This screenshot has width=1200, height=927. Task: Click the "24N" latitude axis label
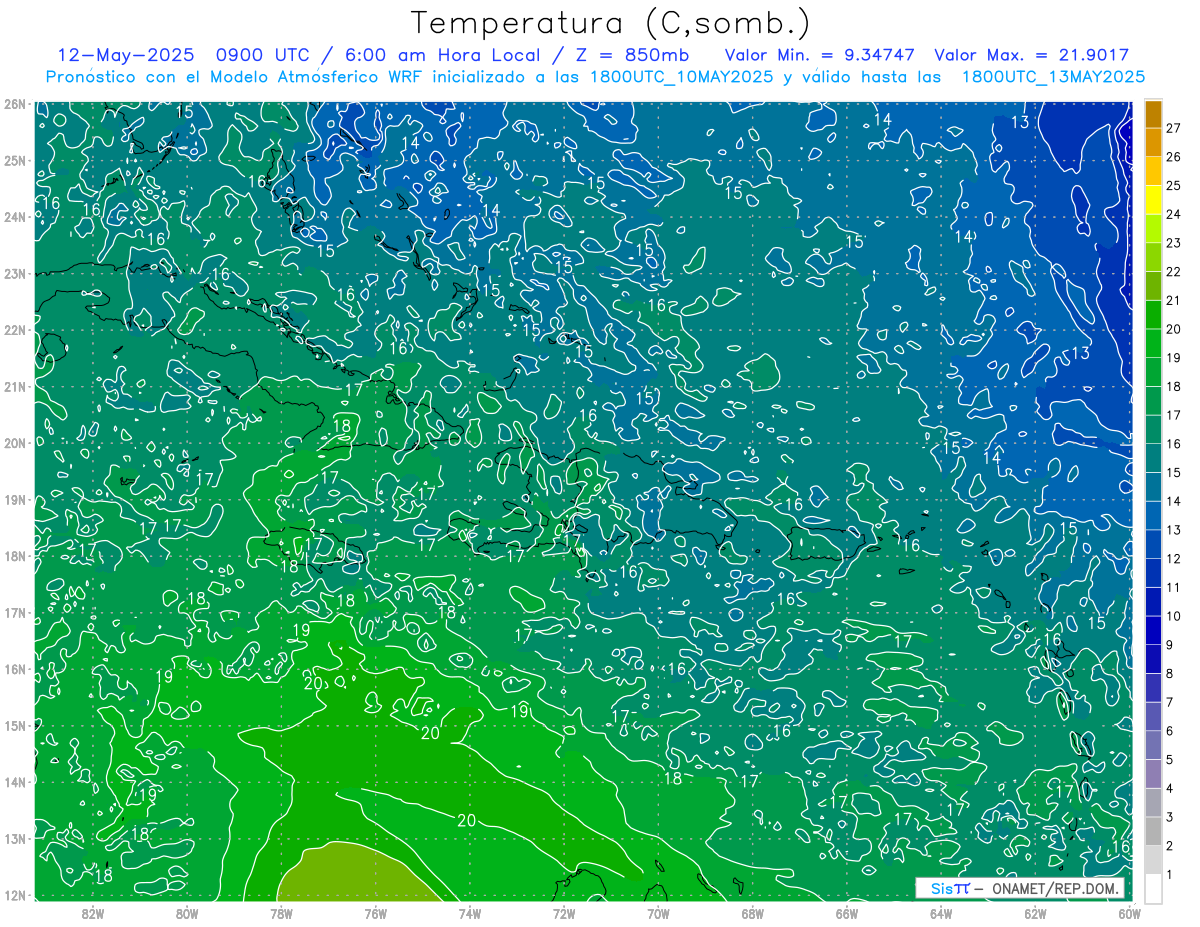tap(14, 217)
